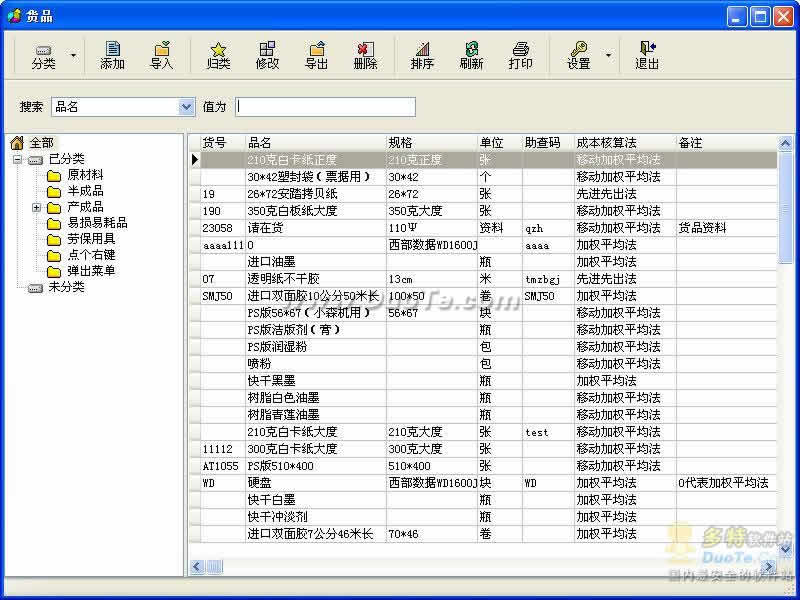Select the 易损易耗品 folder
This screenshot has height=600, width=800.
pos(97,223)
